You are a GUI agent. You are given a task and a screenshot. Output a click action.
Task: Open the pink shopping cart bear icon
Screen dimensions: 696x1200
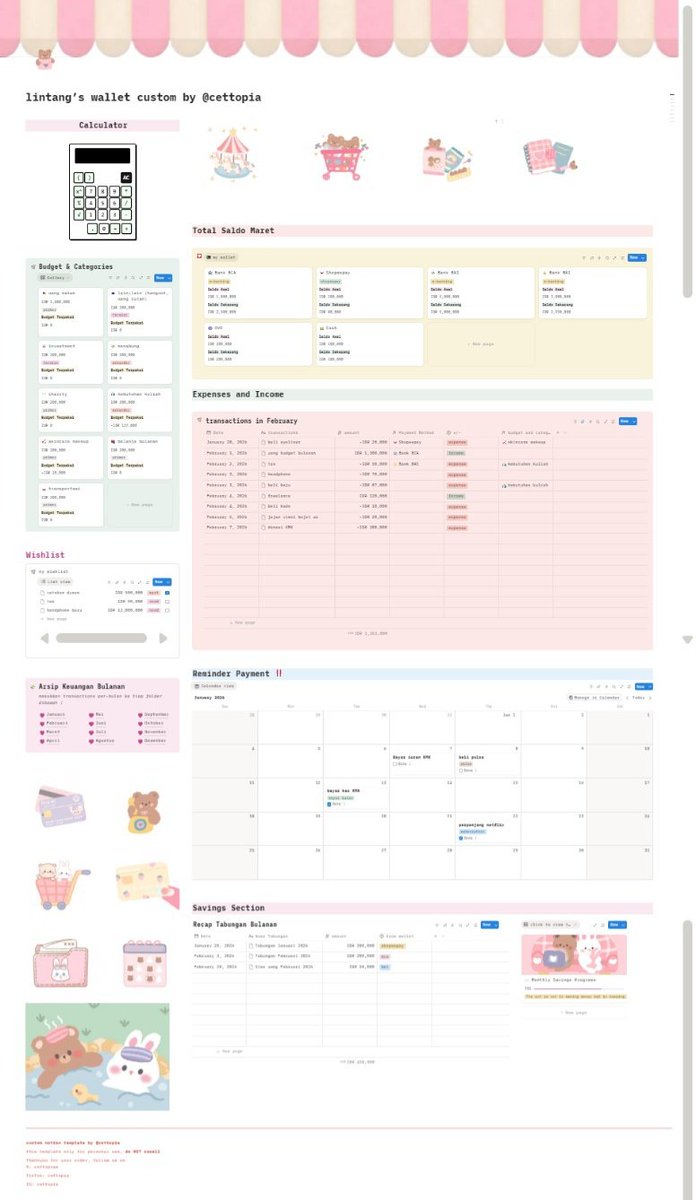pos(343,157)
